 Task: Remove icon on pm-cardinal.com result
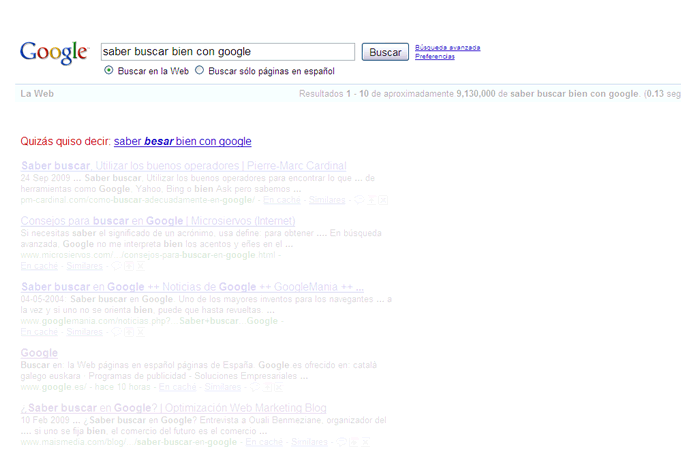(383, 200)
